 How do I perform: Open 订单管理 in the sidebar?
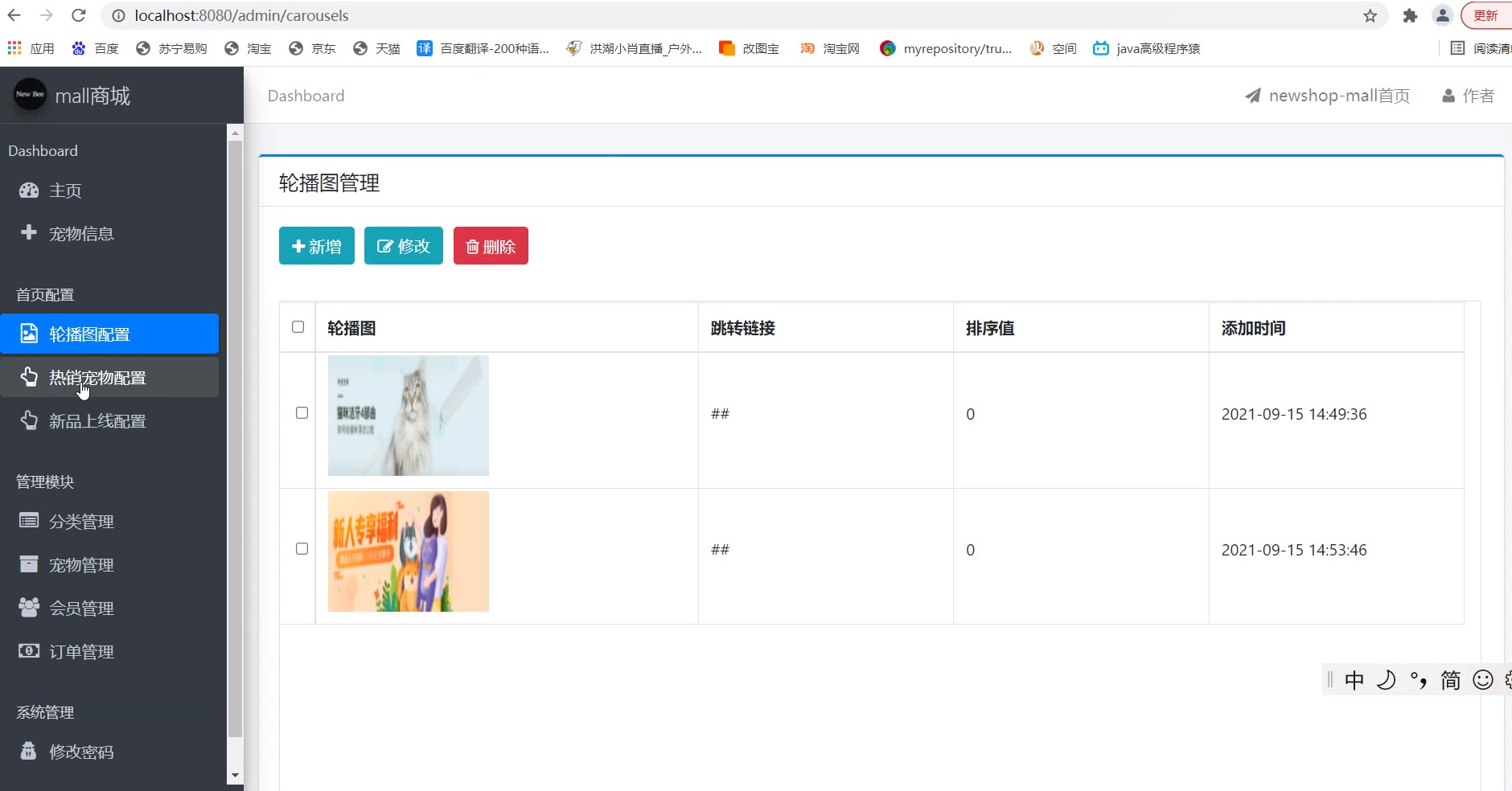pyautogui.click(x=81, y=652)
